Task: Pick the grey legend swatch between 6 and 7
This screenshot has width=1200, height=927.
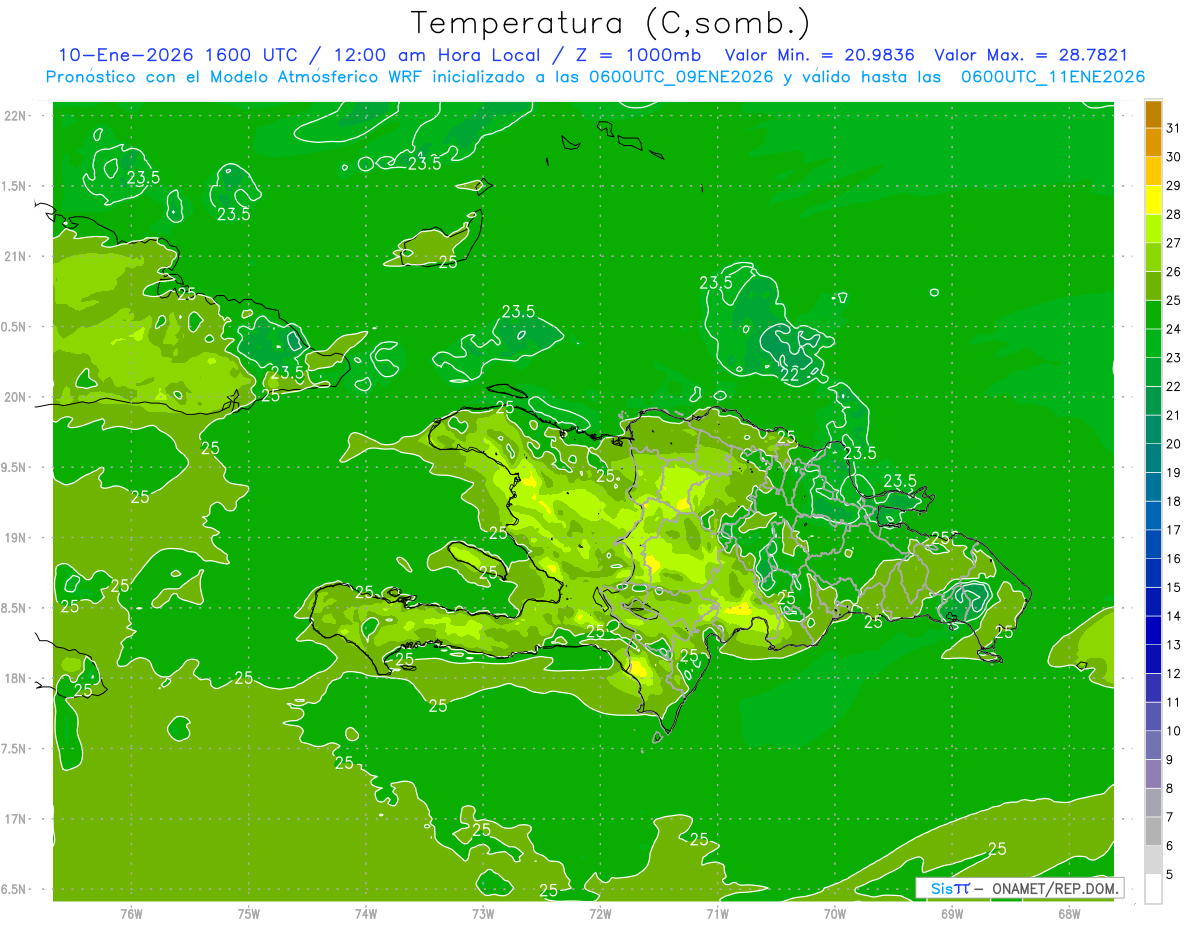Action: point(1153,832)
